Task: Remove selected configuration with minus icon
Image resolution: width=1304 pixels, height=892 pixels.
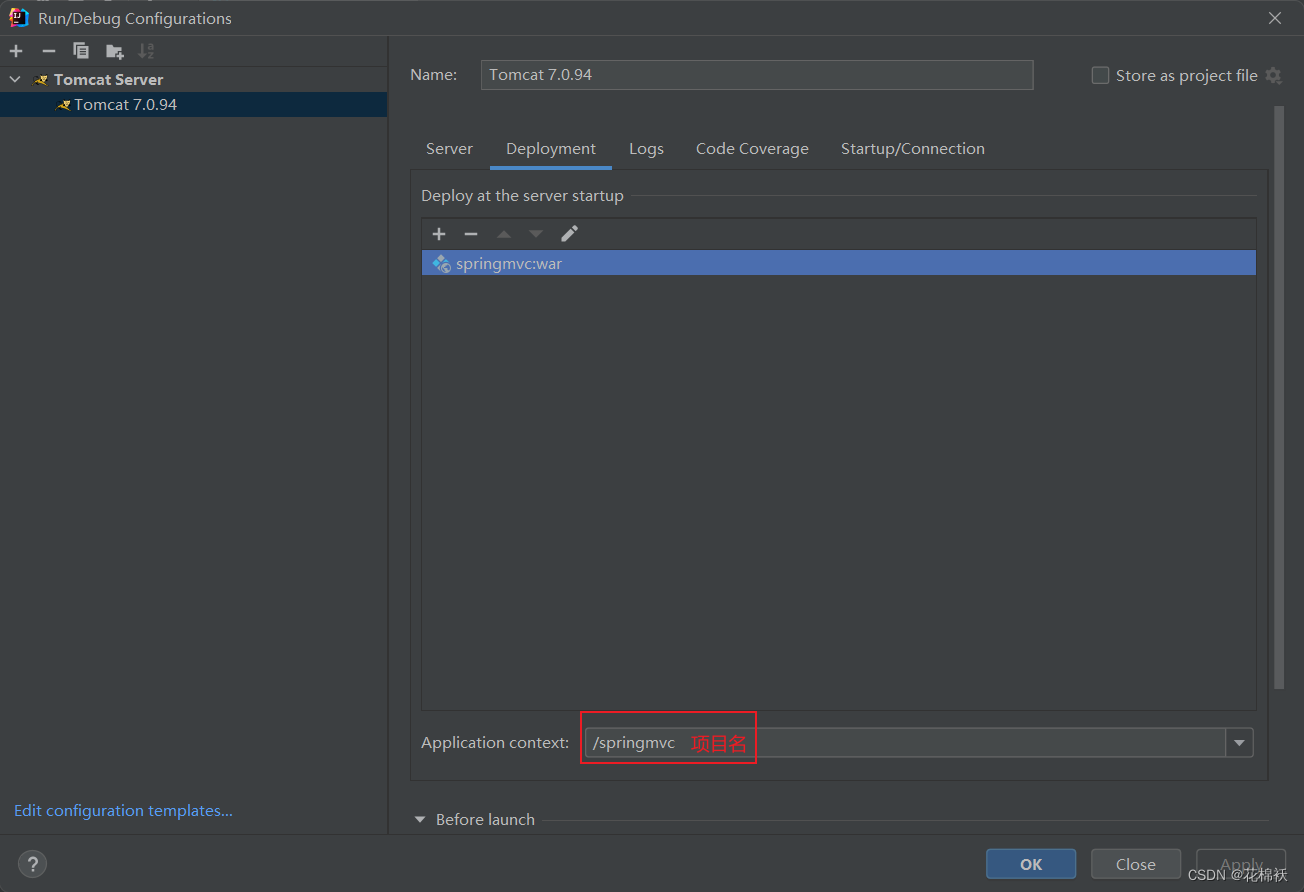Action: [x=48, y=51]
